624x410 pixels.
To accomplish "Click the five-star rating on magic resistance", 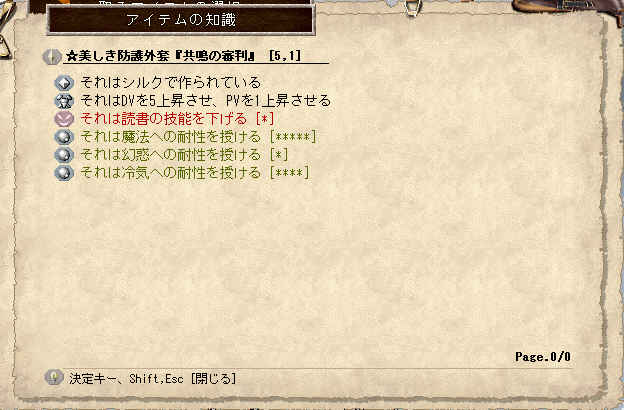I will (x=293, y=137).
